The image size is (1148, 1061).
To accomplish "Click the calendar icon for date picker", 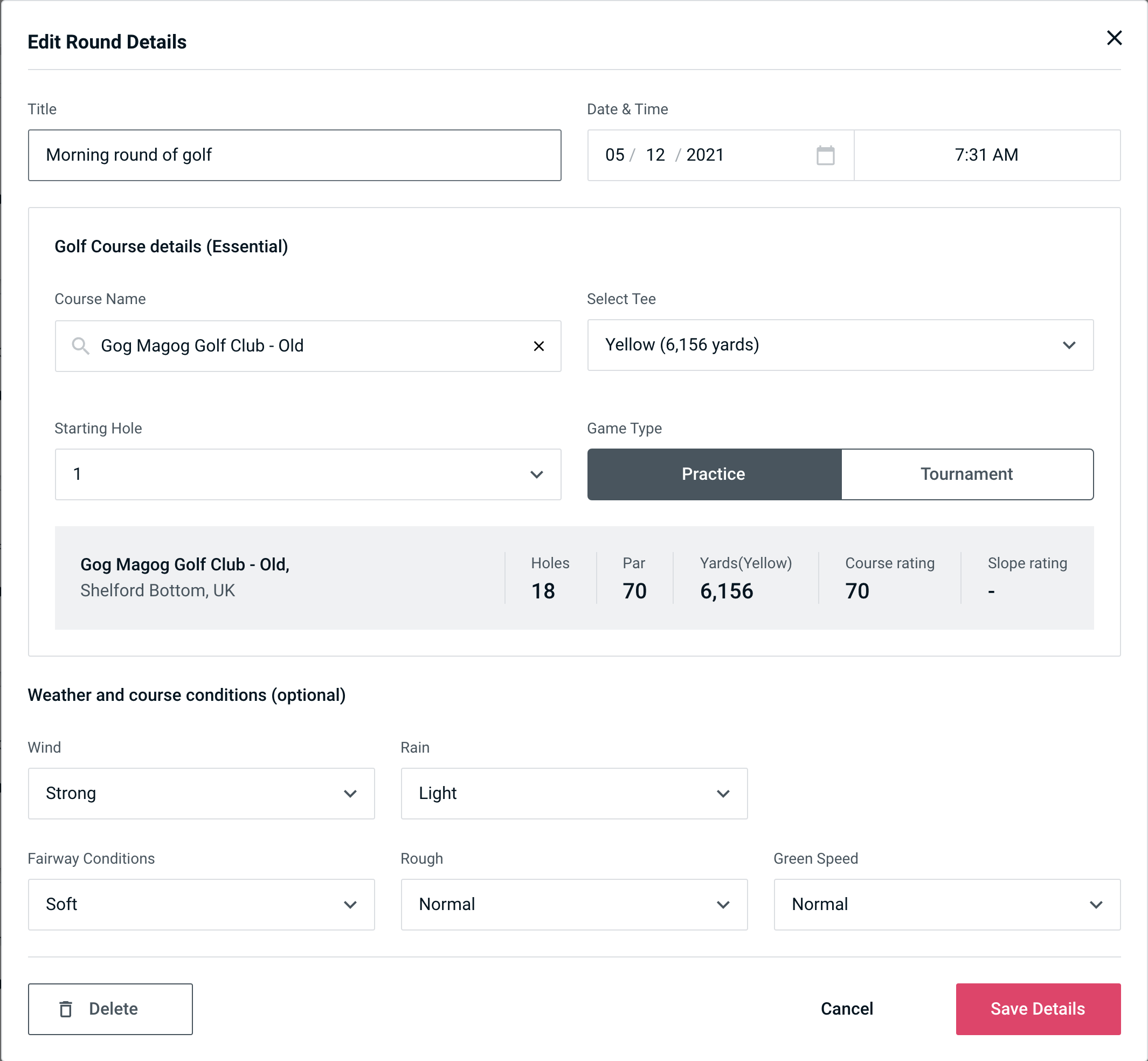I will point(824,154).
